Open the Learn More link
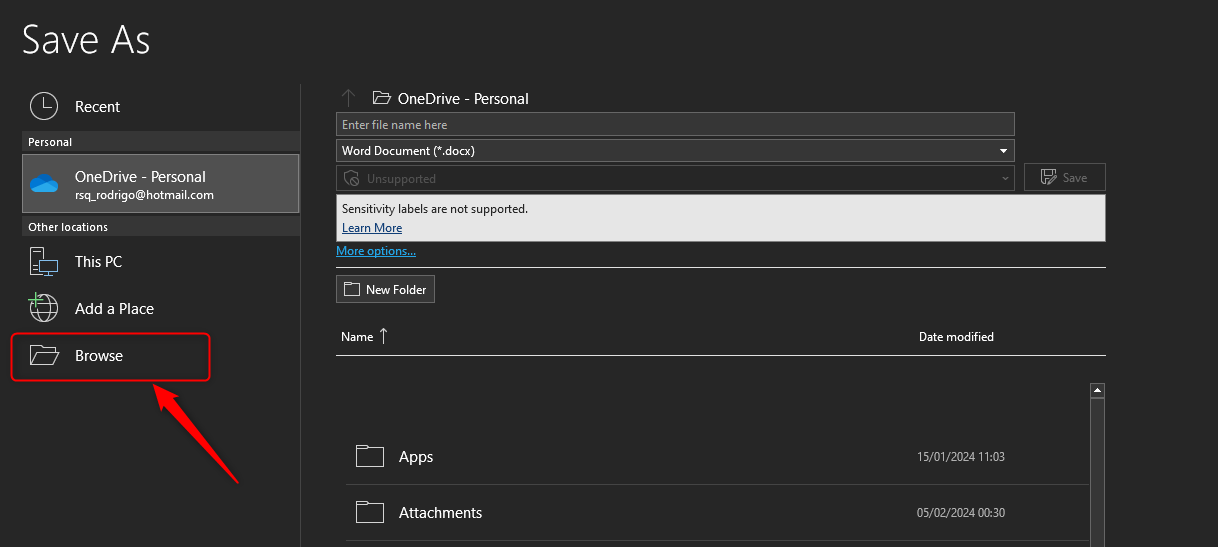The height and width of the screenshot is (547, 1218). tap(372, 228)
